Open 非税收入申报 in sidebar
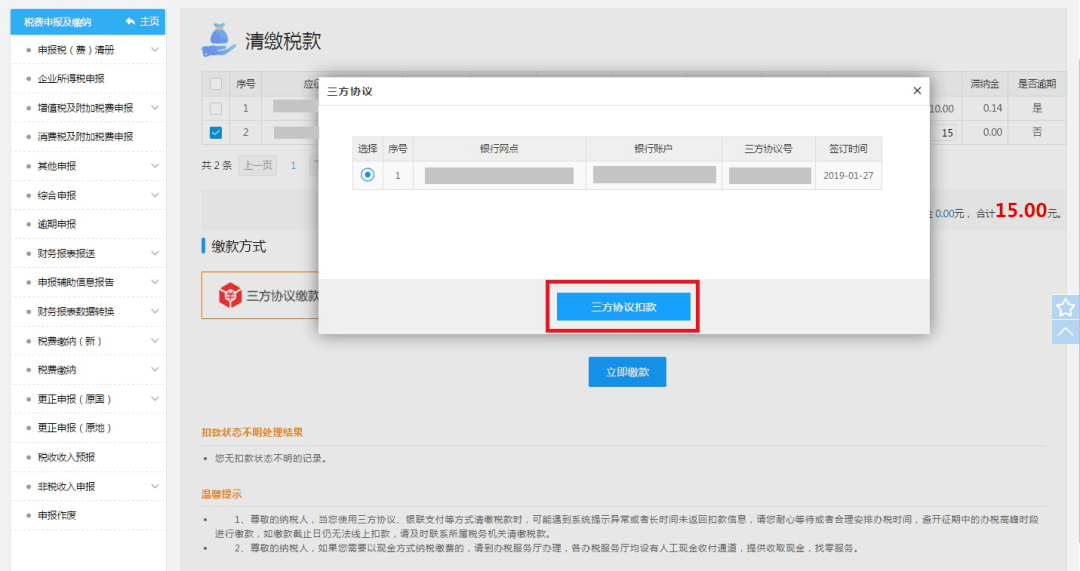This screenshot has width=1080, height=571. (66, 486)
